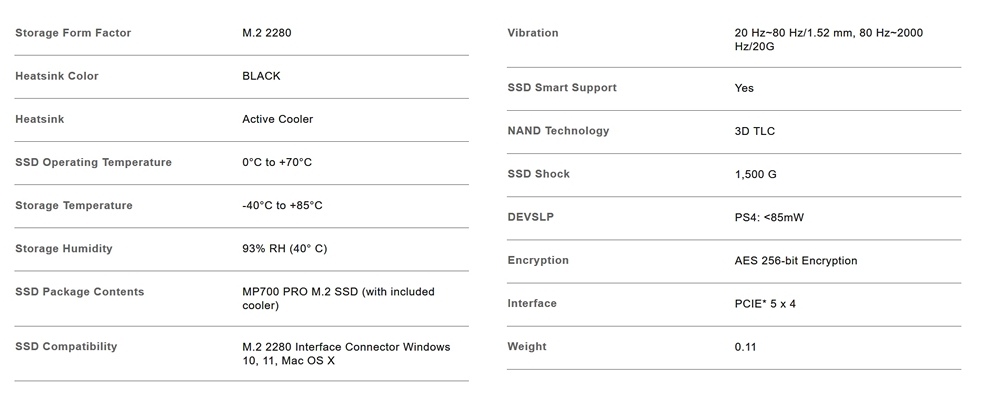This screenshot has height=403, width=1000.
Task: Select the SSD Smart Support Yes value
Action: 744,88
